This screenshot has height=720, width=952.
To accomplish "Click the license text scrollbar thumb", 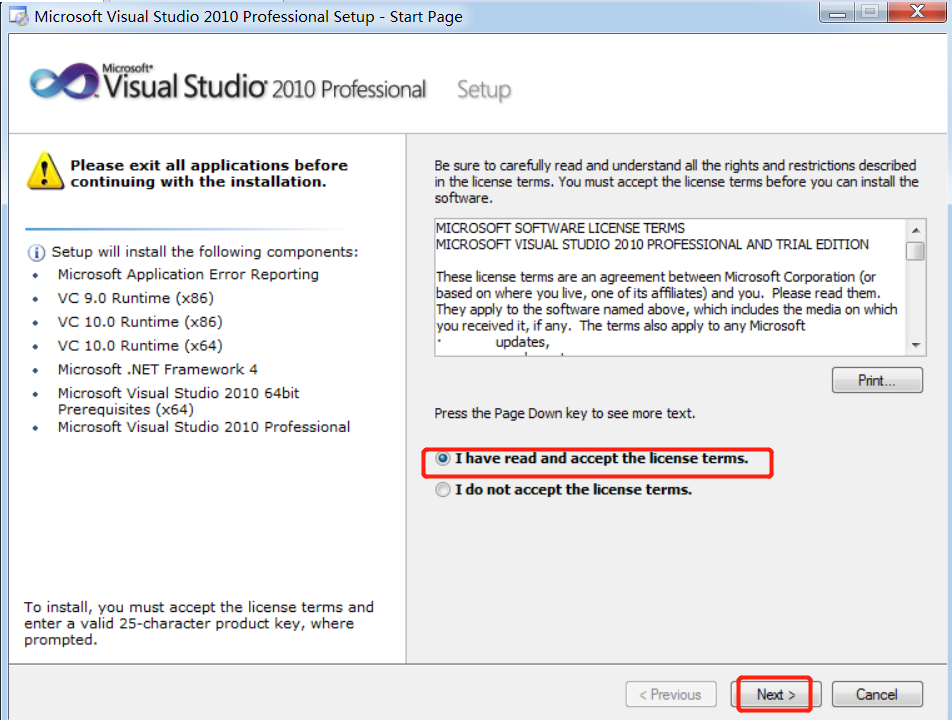I will (x=915, y=251).
